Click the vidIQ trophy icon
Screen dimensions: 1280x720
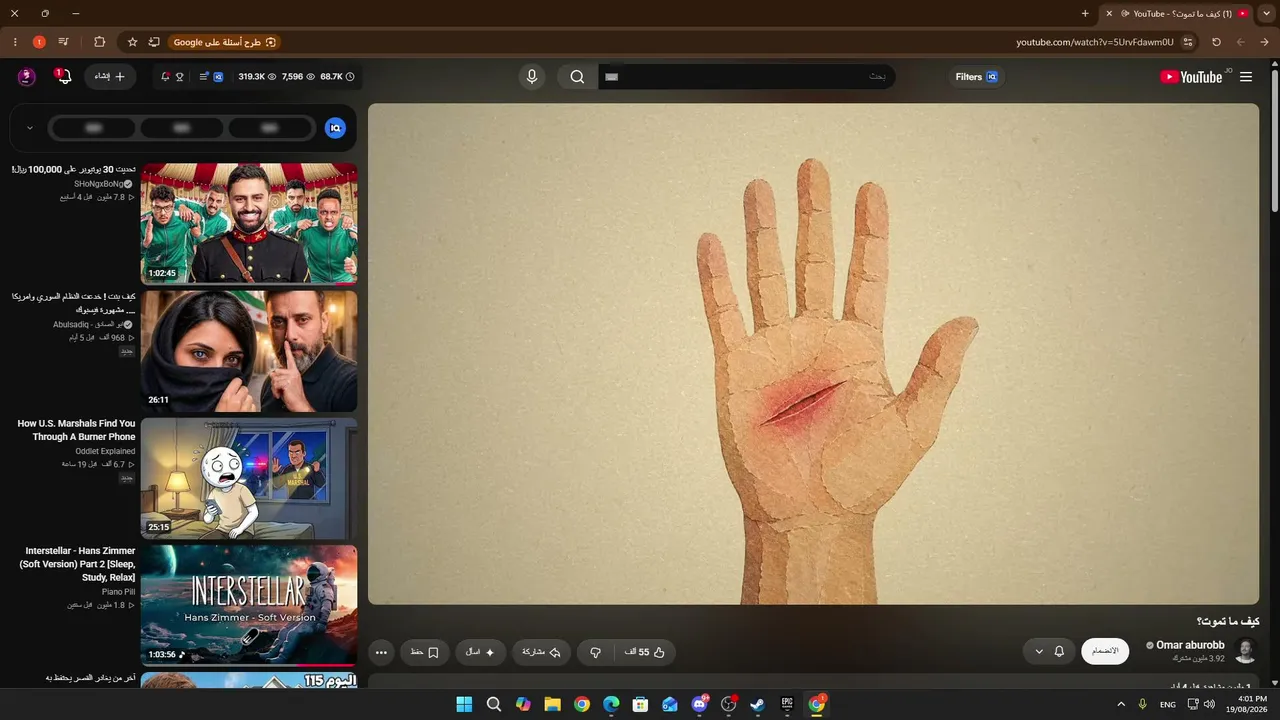click(x=180, y=77)
